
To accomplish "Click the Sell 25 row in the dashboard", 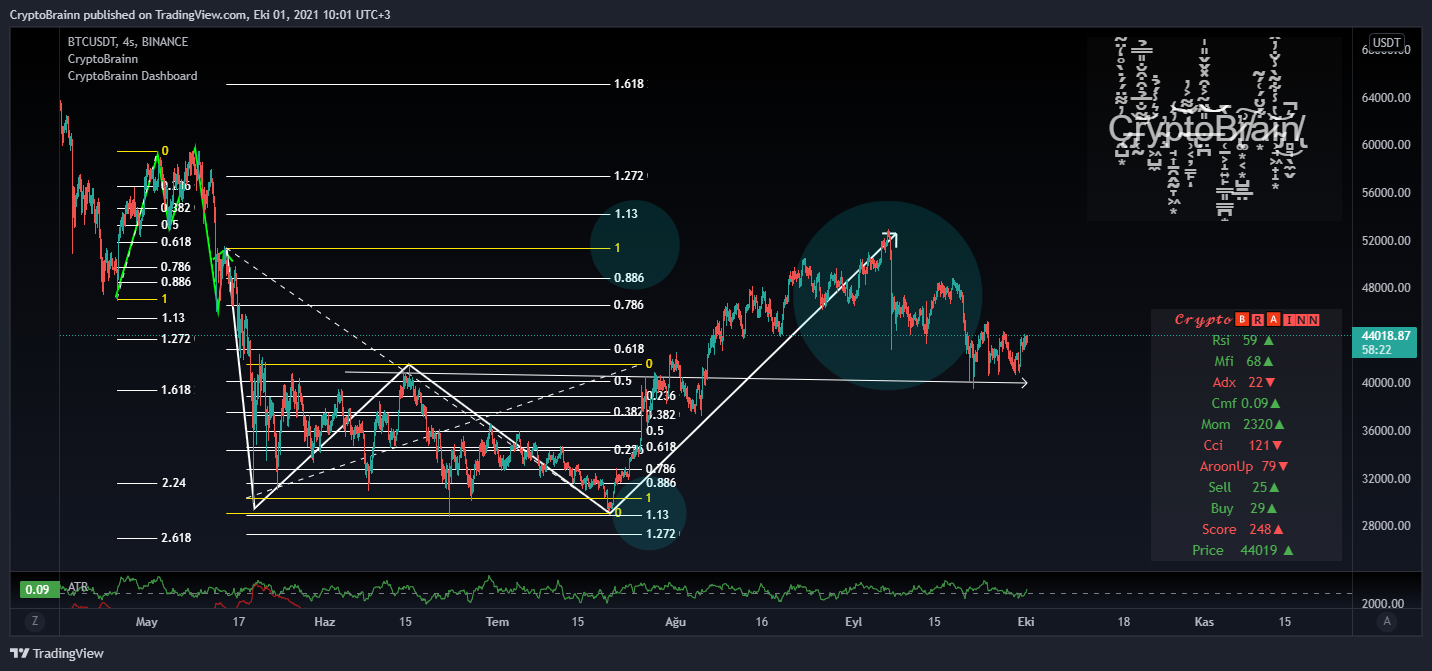I will tap(1246, 487).
